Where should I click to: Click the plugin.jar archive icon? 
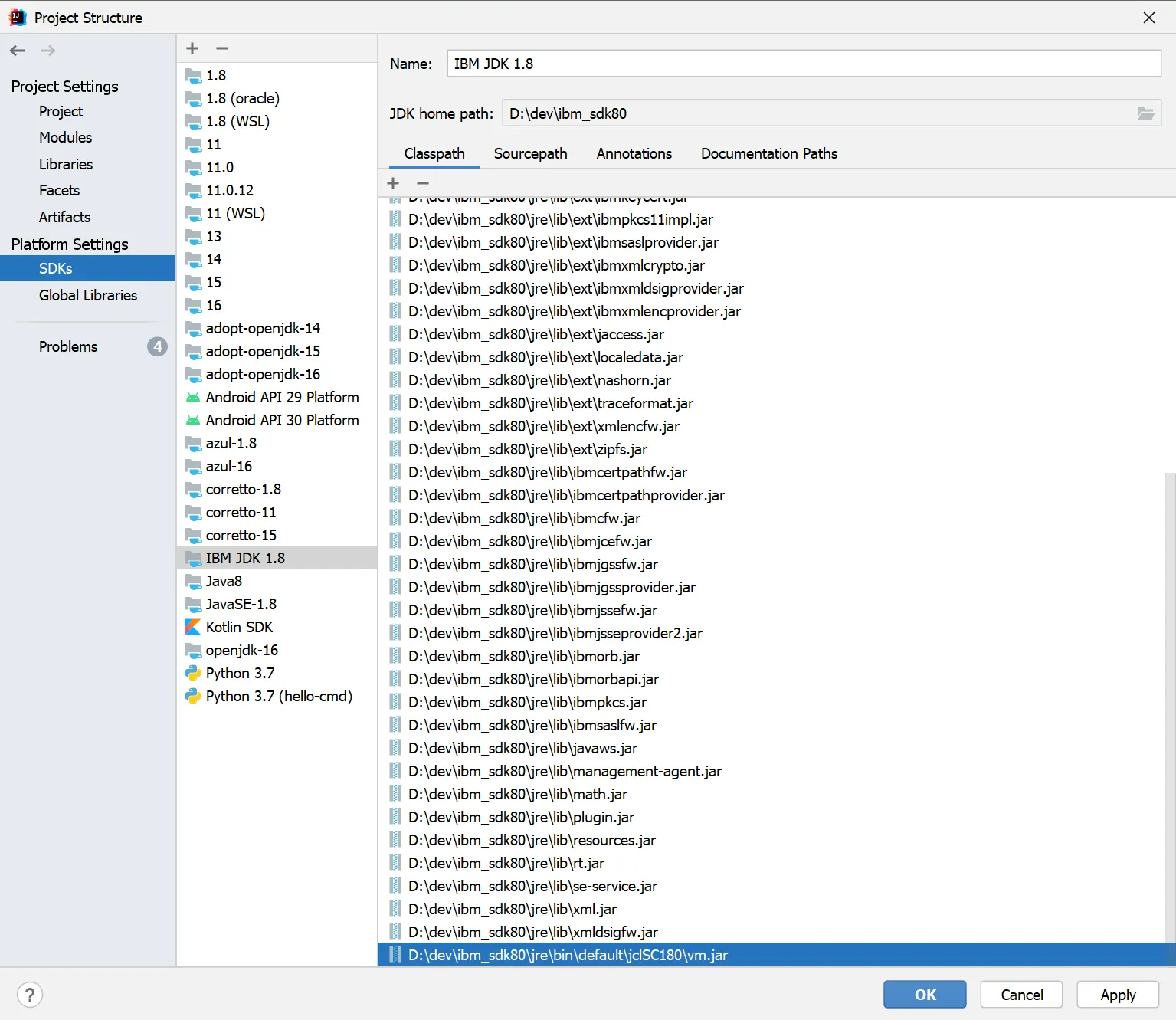click(395, 817)
